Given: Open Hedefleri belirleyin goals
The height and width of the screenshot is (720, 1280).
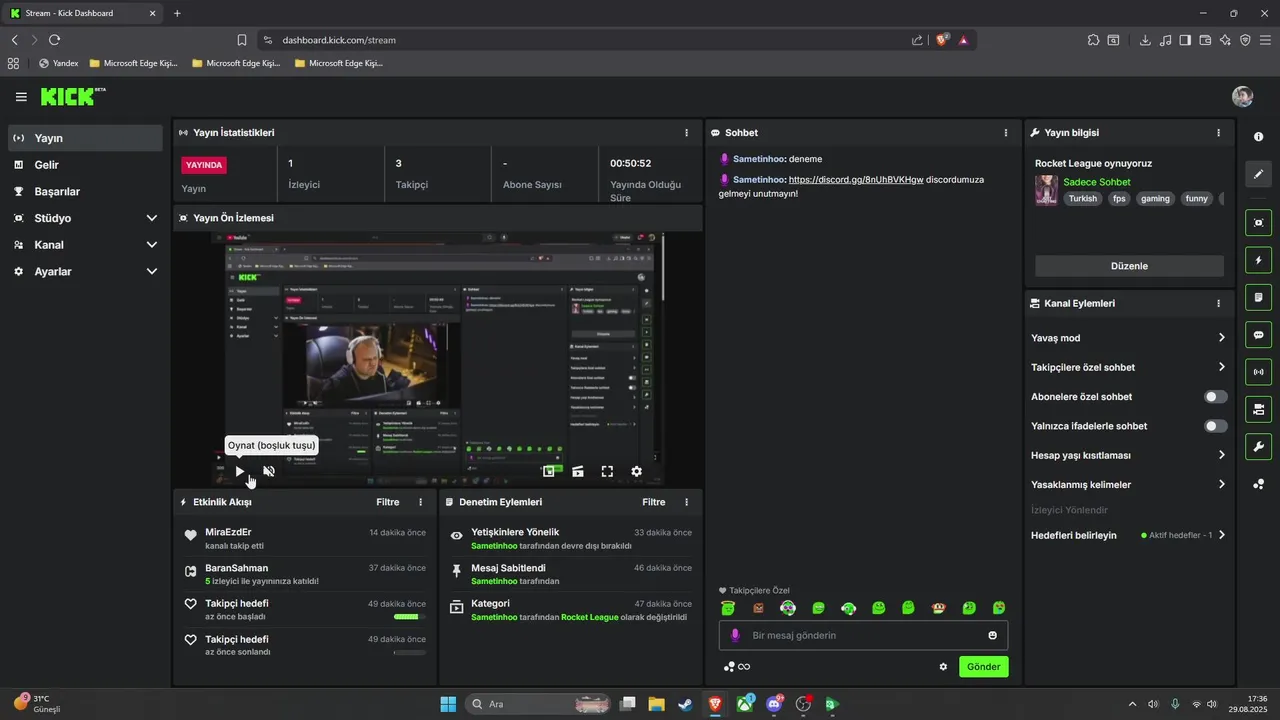Looking at the screenshot, I should tap(1128, 535).
